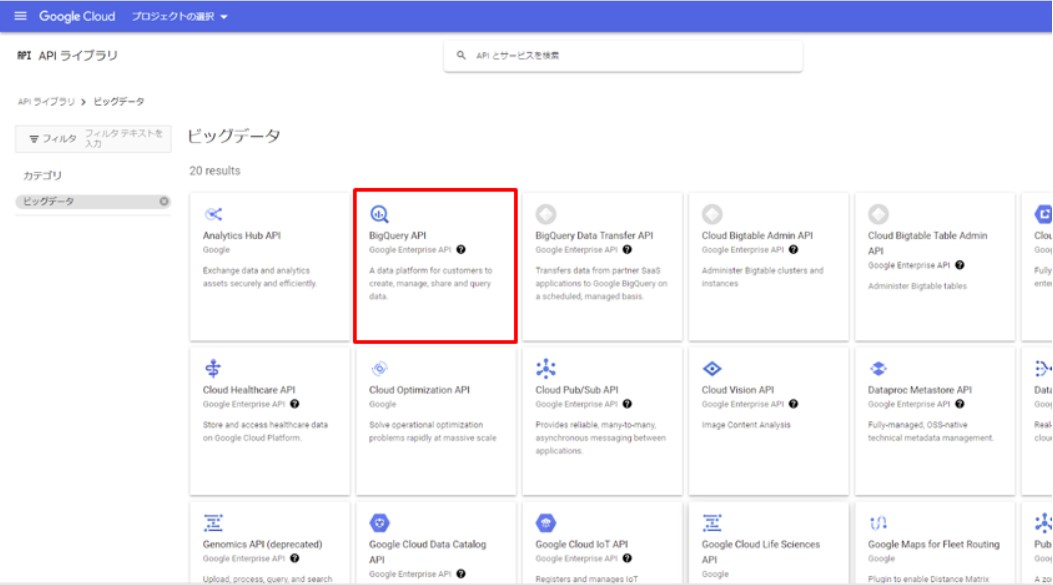This screenshot has height=585, width=1053.
Task: Open the BigQuery API card title
Action: [398, 236]
